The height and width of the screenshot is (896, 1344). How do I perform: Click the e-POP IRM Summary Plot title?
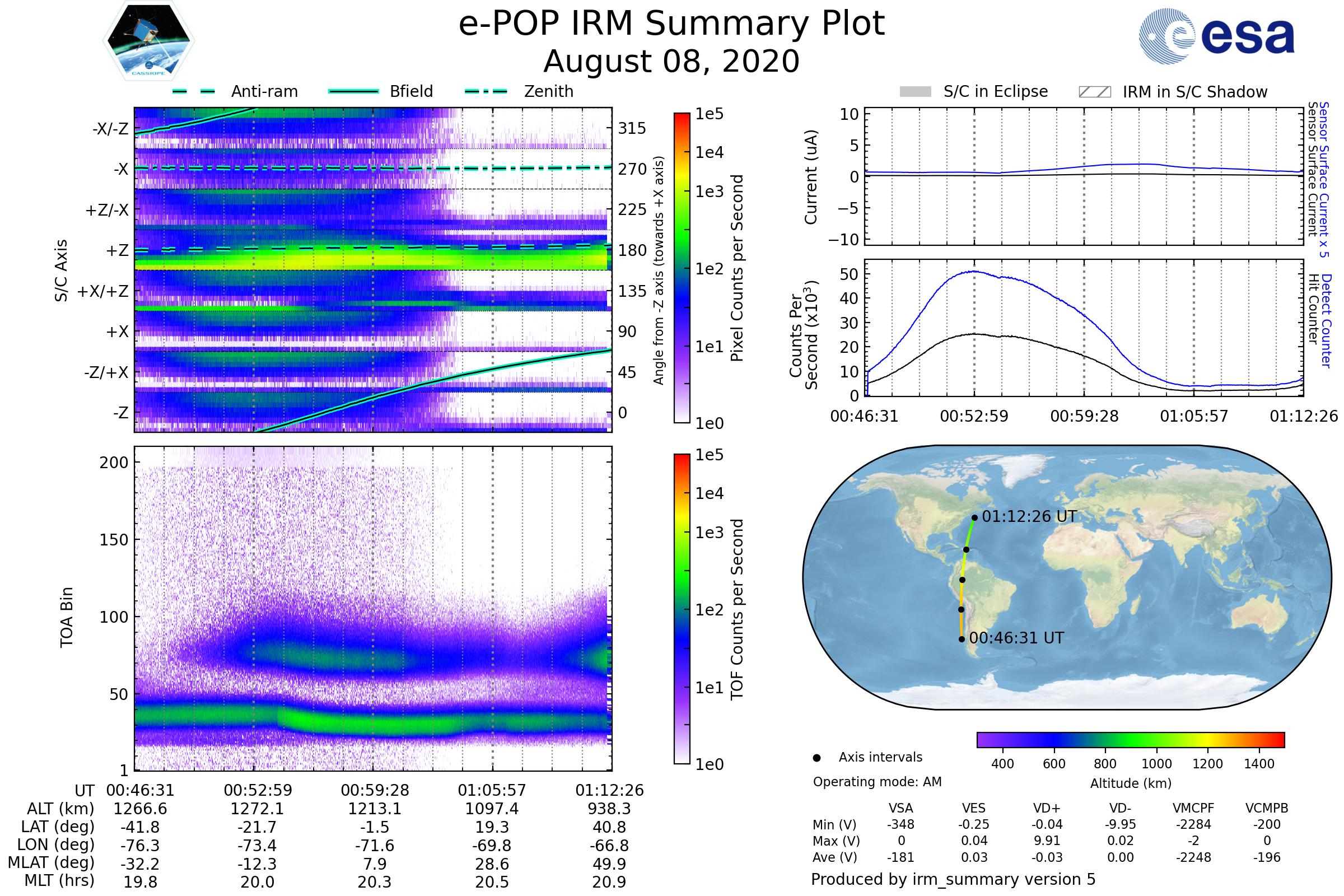click(671, 24)
